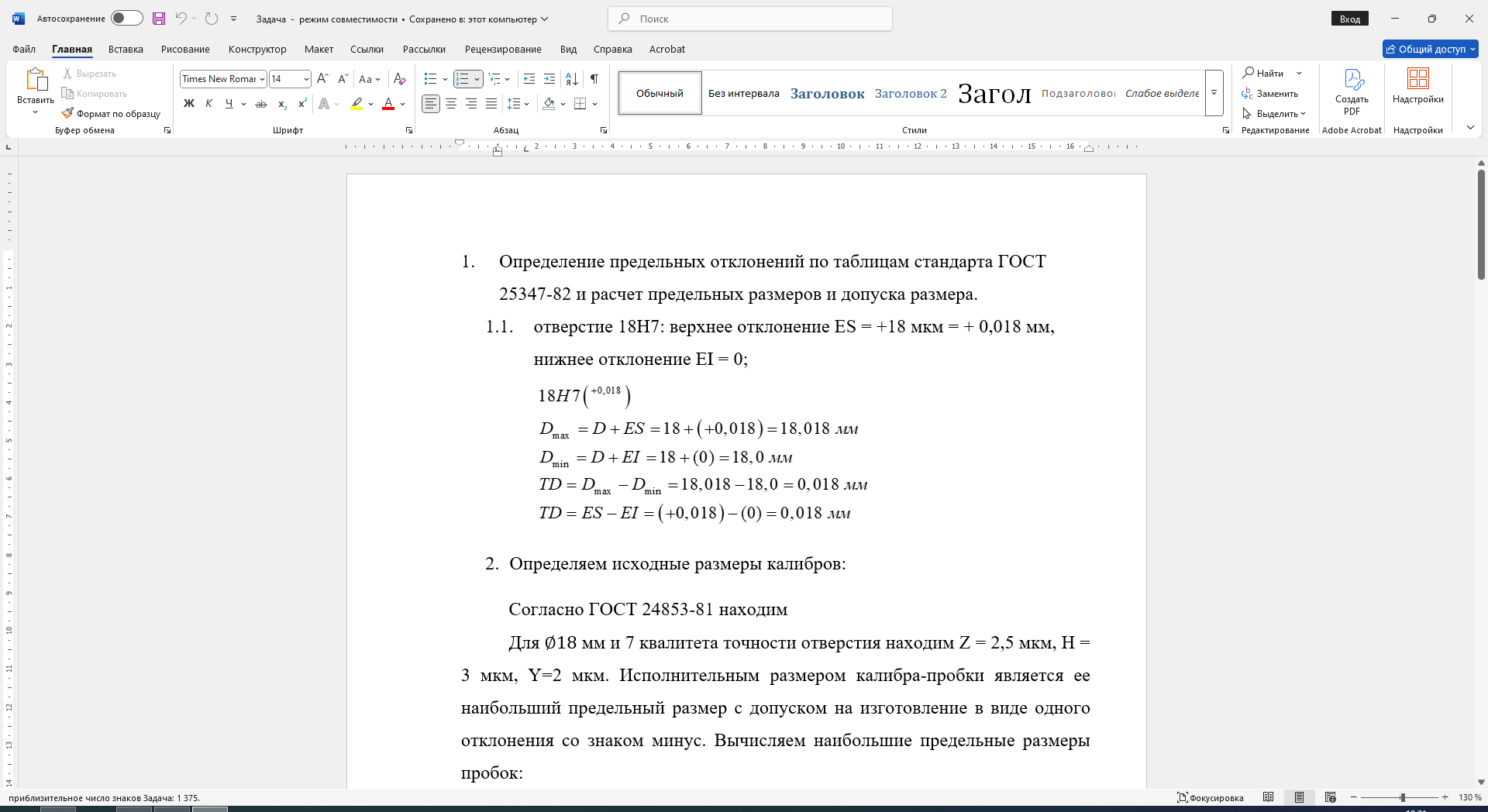
Task: Switch to Макет tab
Action: pos(319,49)
